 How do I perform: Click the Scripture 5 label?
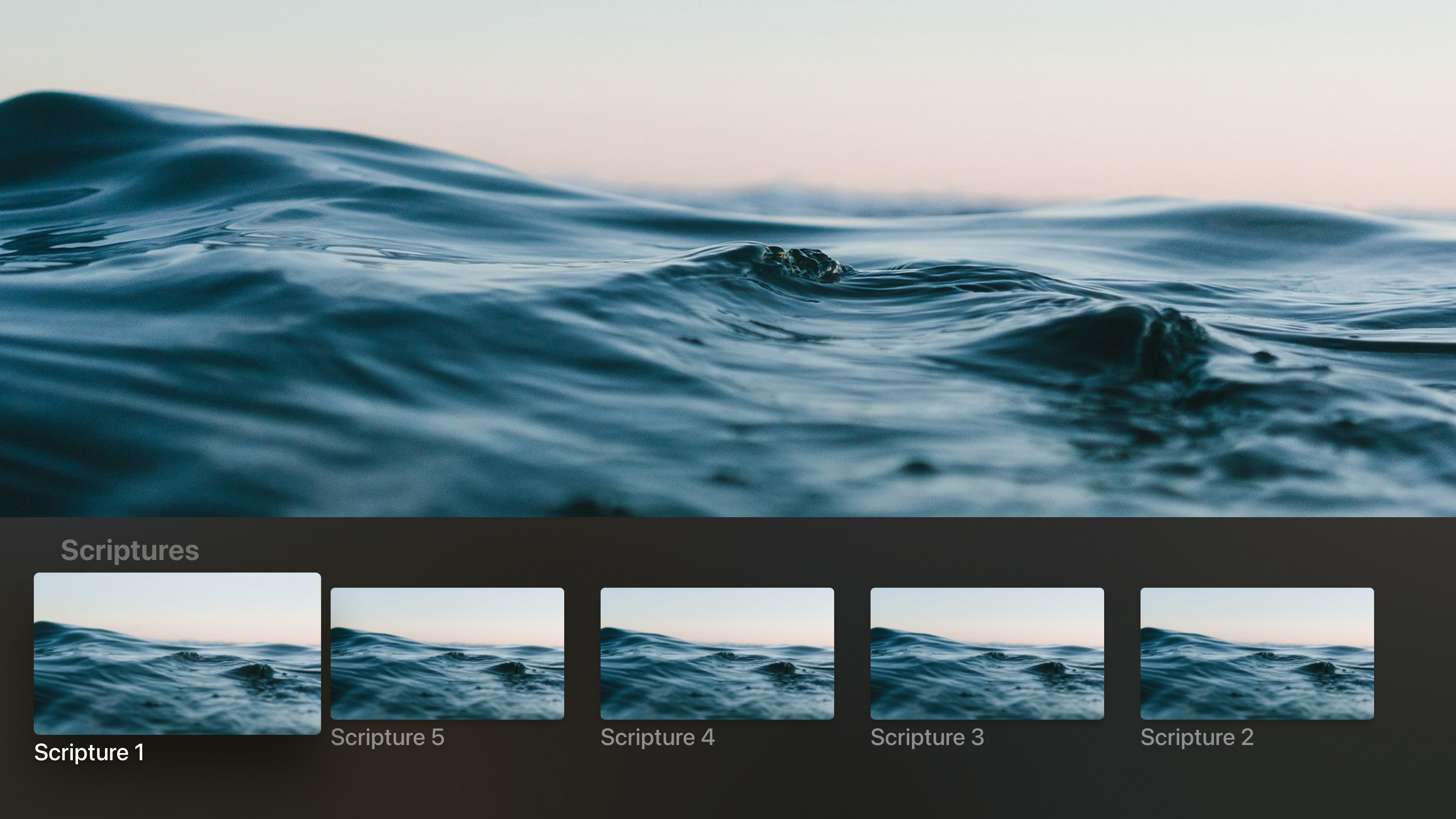[388, 737]
